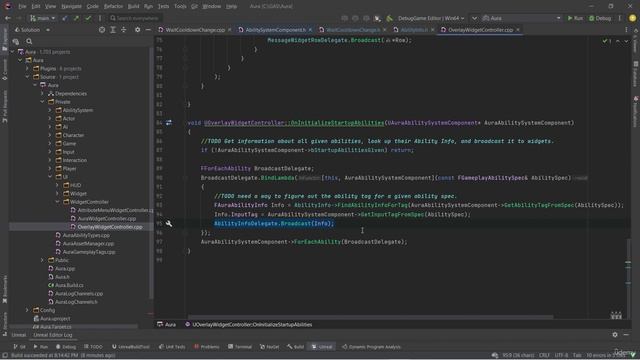This screenshot has width=640, height=360.
Task: Open the Terminal tool window
Action: click(x=240, y=347)
